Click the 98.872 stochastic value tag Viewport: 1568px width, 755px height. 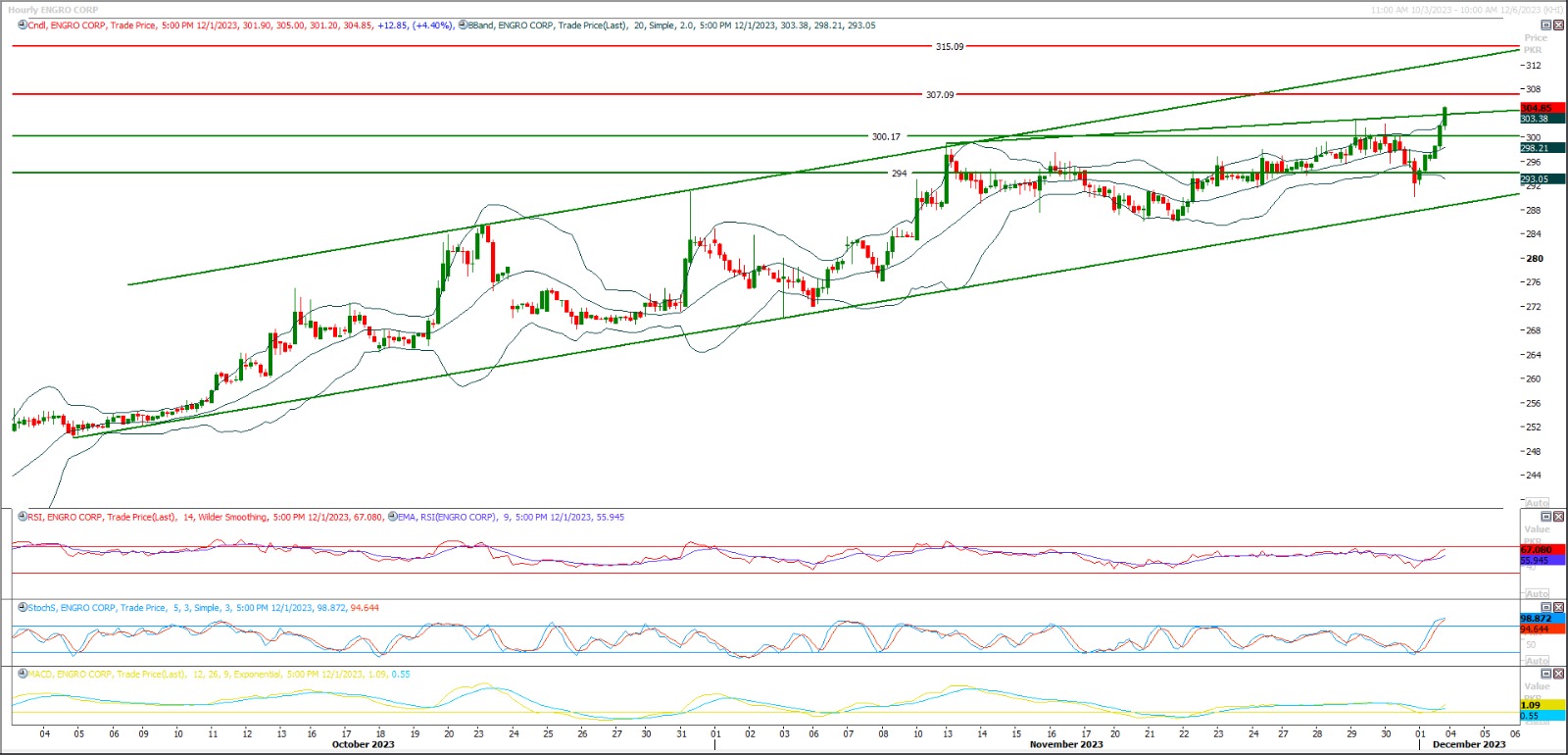[1543, 619]
